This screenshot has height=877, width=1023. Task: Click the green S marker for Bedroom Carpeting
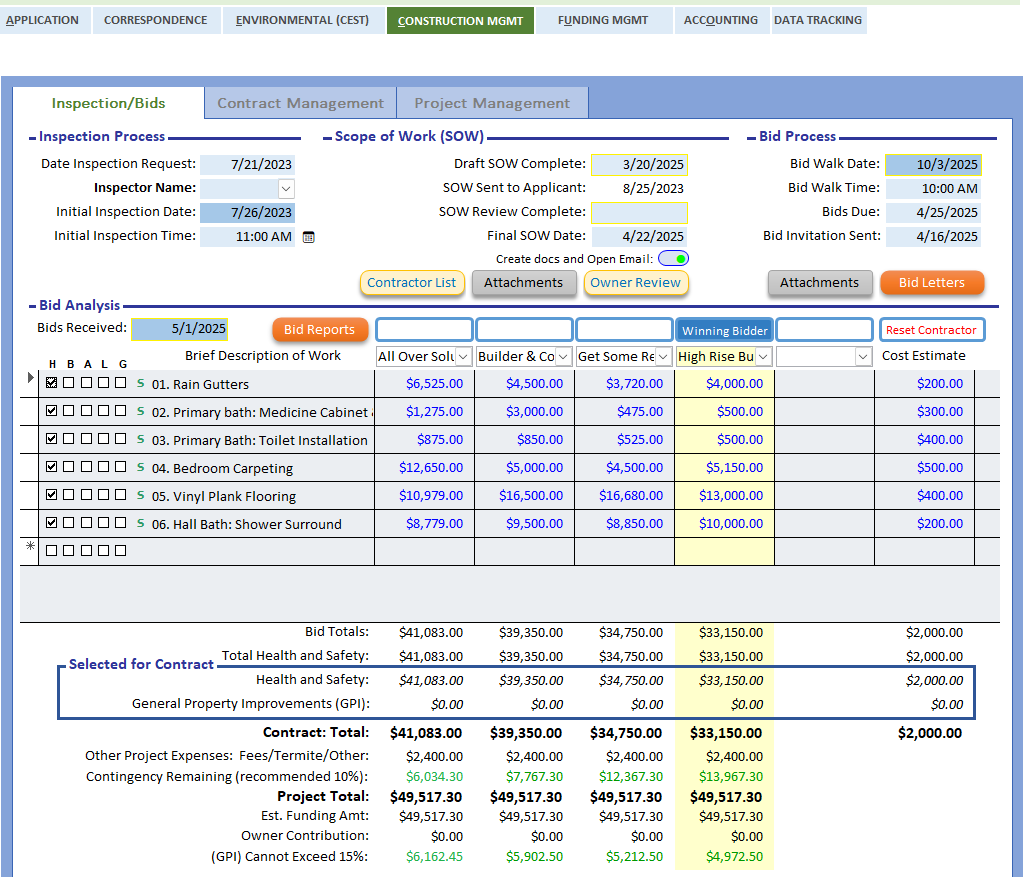(140, 467)
